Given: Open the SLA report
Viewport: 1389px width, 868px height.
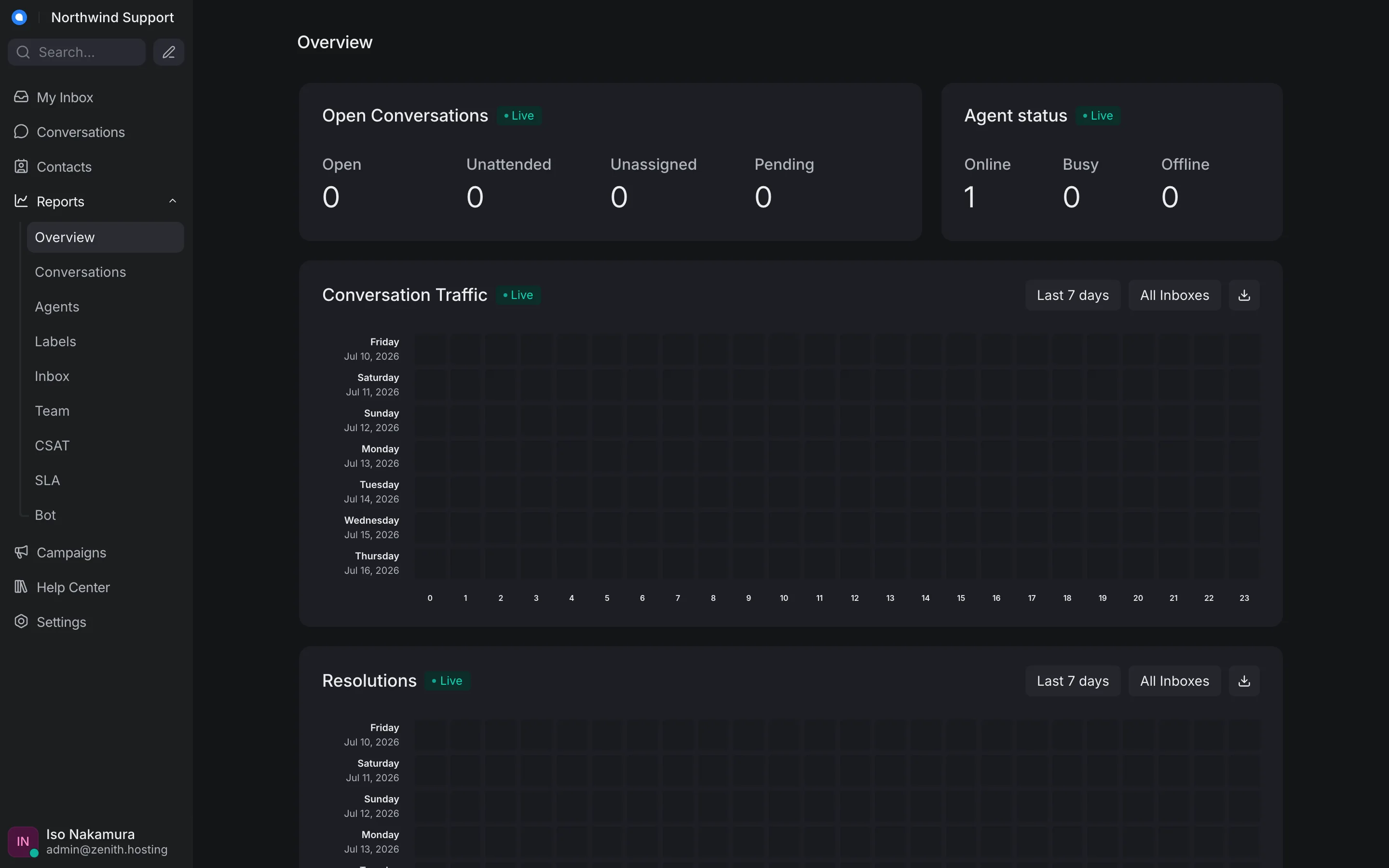Looking at the screenshot, I should [x=106, y=480].
